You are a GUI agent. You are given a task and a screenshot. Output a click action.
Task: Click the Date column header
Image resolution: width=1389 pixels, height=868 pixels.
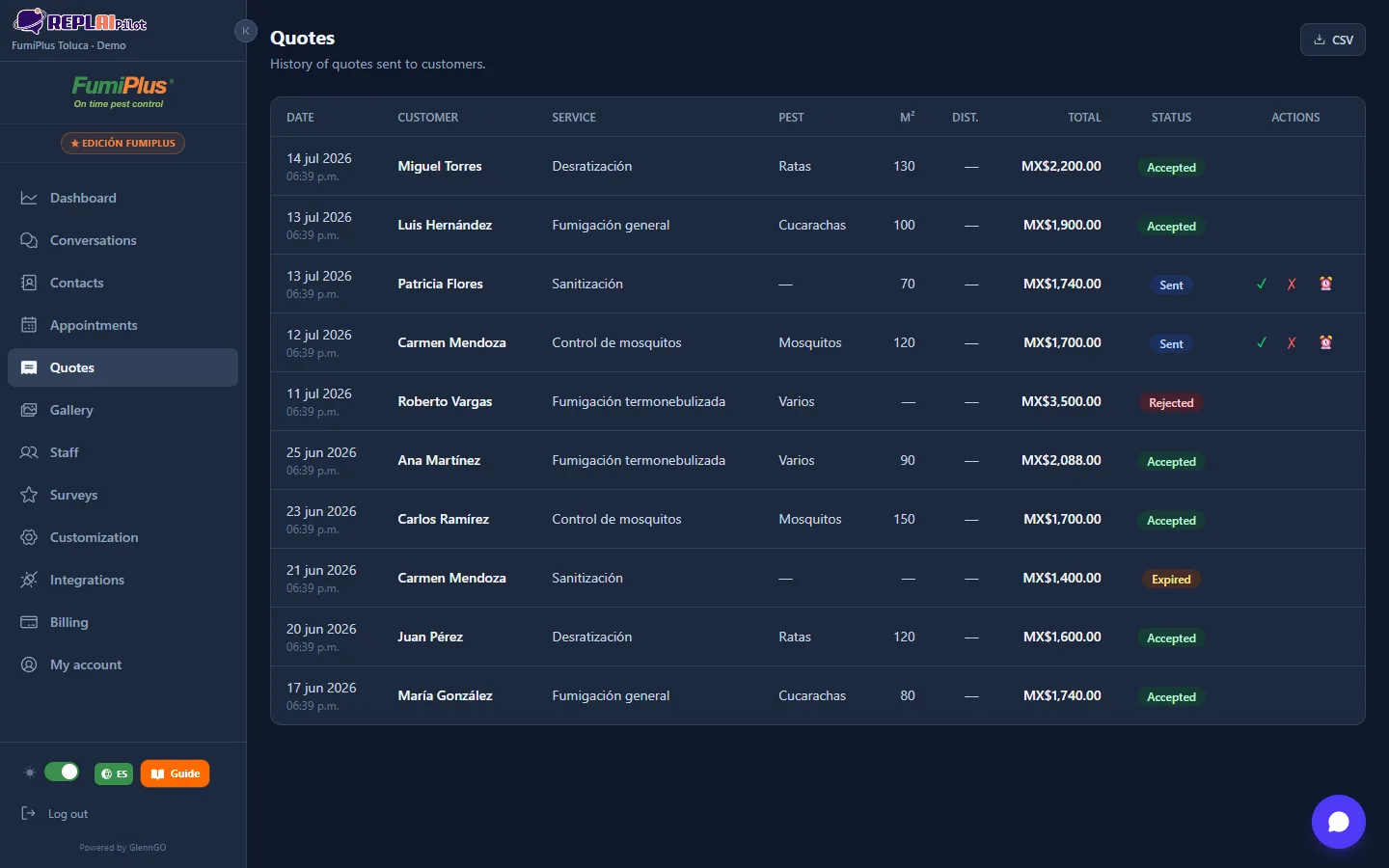point(300,118)
